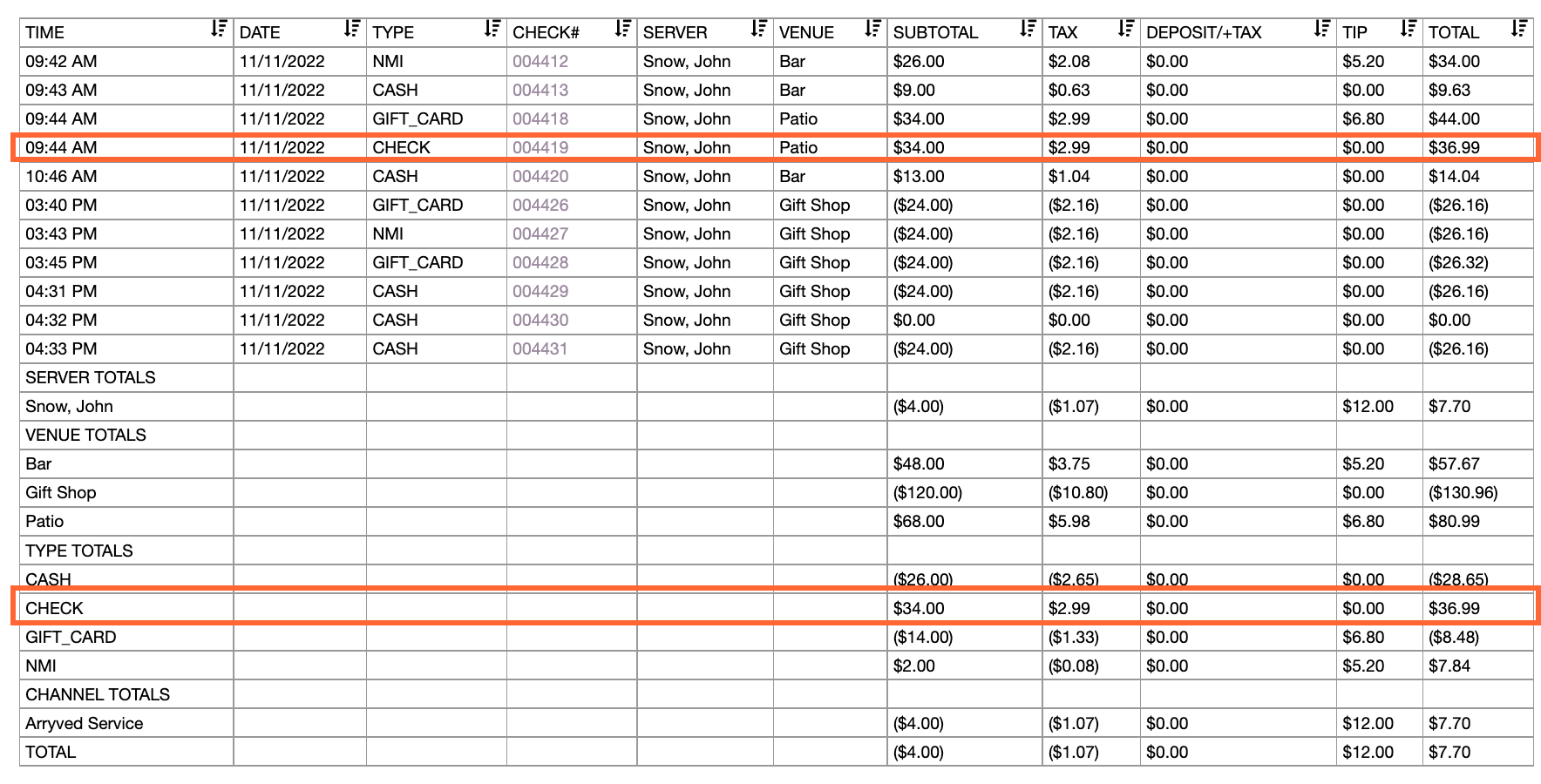The width and height of the screenshot is (1541, 784).
Task: Select the Arryved Service channel label
Action: (85, 723)
